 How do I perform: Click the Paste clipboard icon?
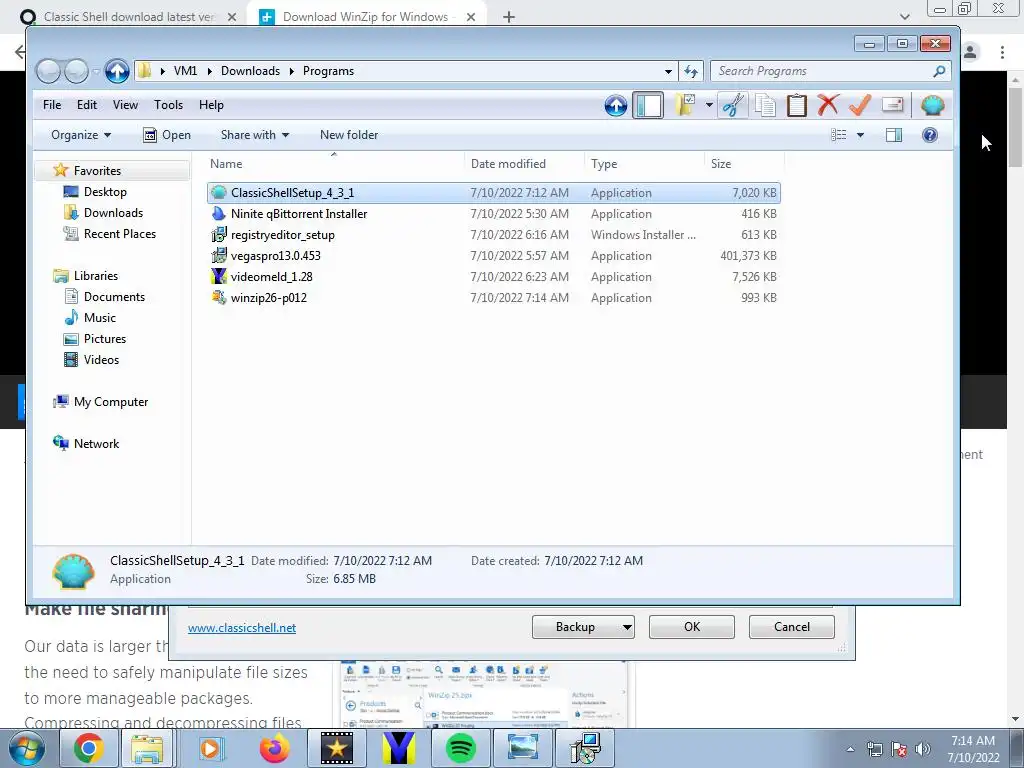[x=796, y=105]
